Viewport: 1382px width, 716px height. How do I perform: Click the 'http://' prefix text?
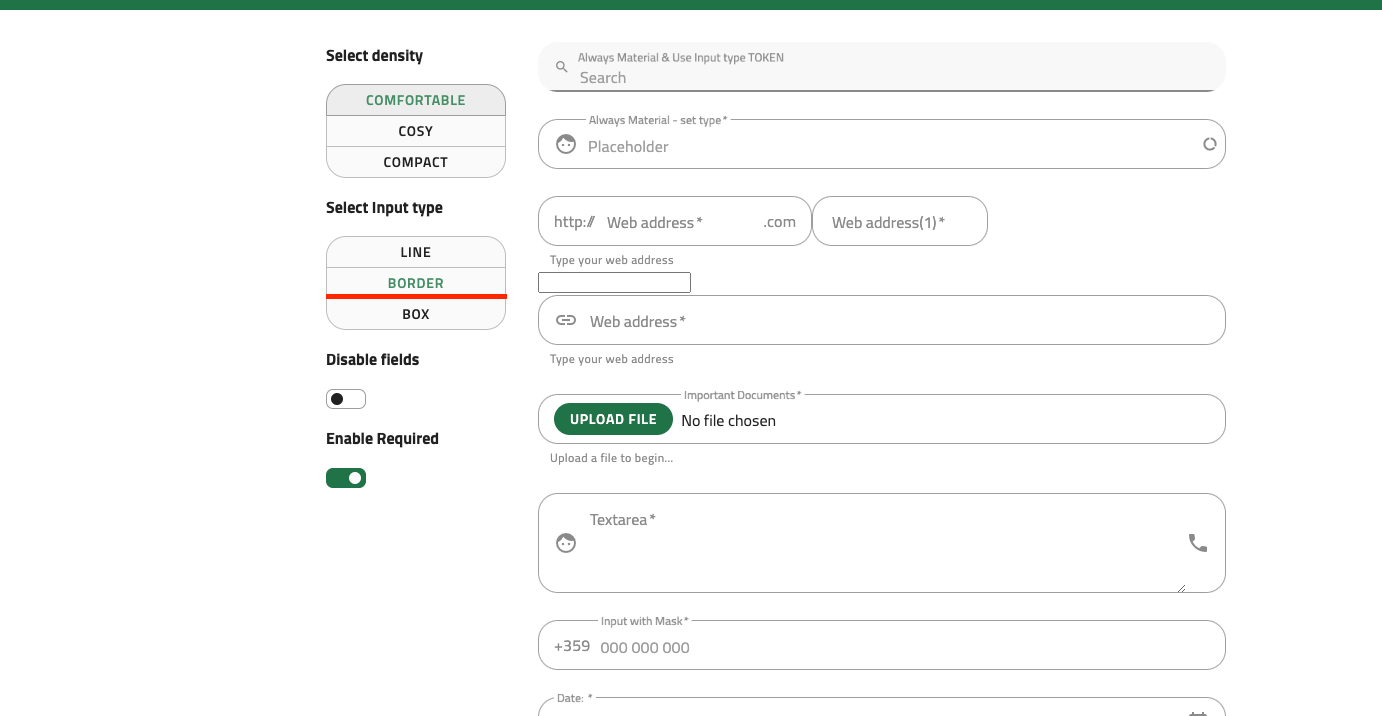(575, 222)
